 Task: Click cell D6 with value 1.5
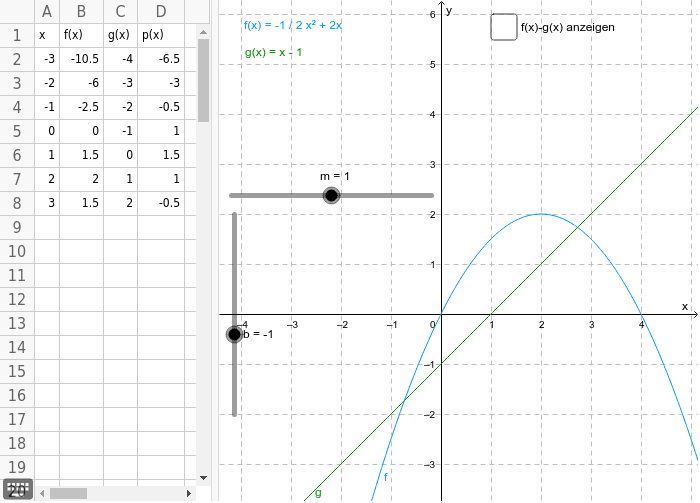click(161, 155)
